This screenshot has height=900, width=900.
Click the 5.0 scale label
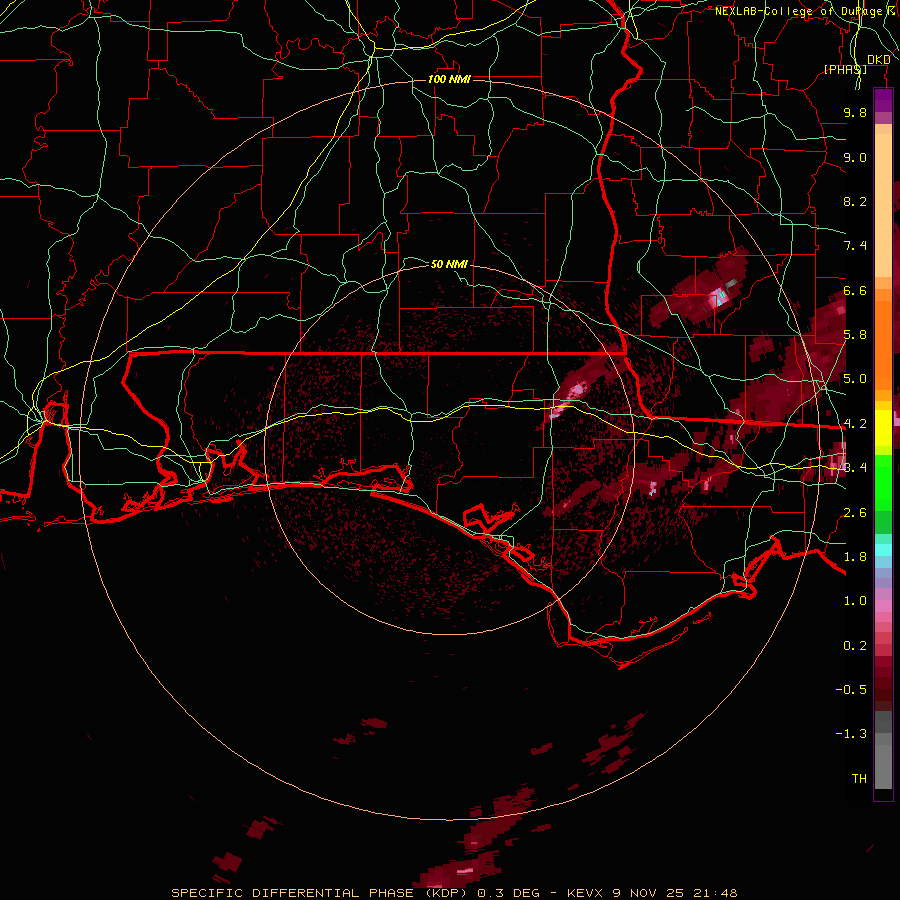pyautogui.click(x=855, y=379)
